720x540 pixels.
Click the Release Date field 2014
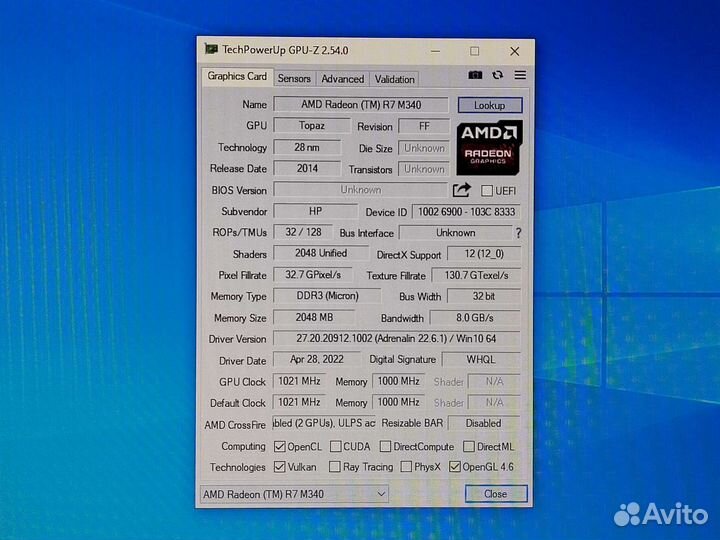(x=307, y=169)
